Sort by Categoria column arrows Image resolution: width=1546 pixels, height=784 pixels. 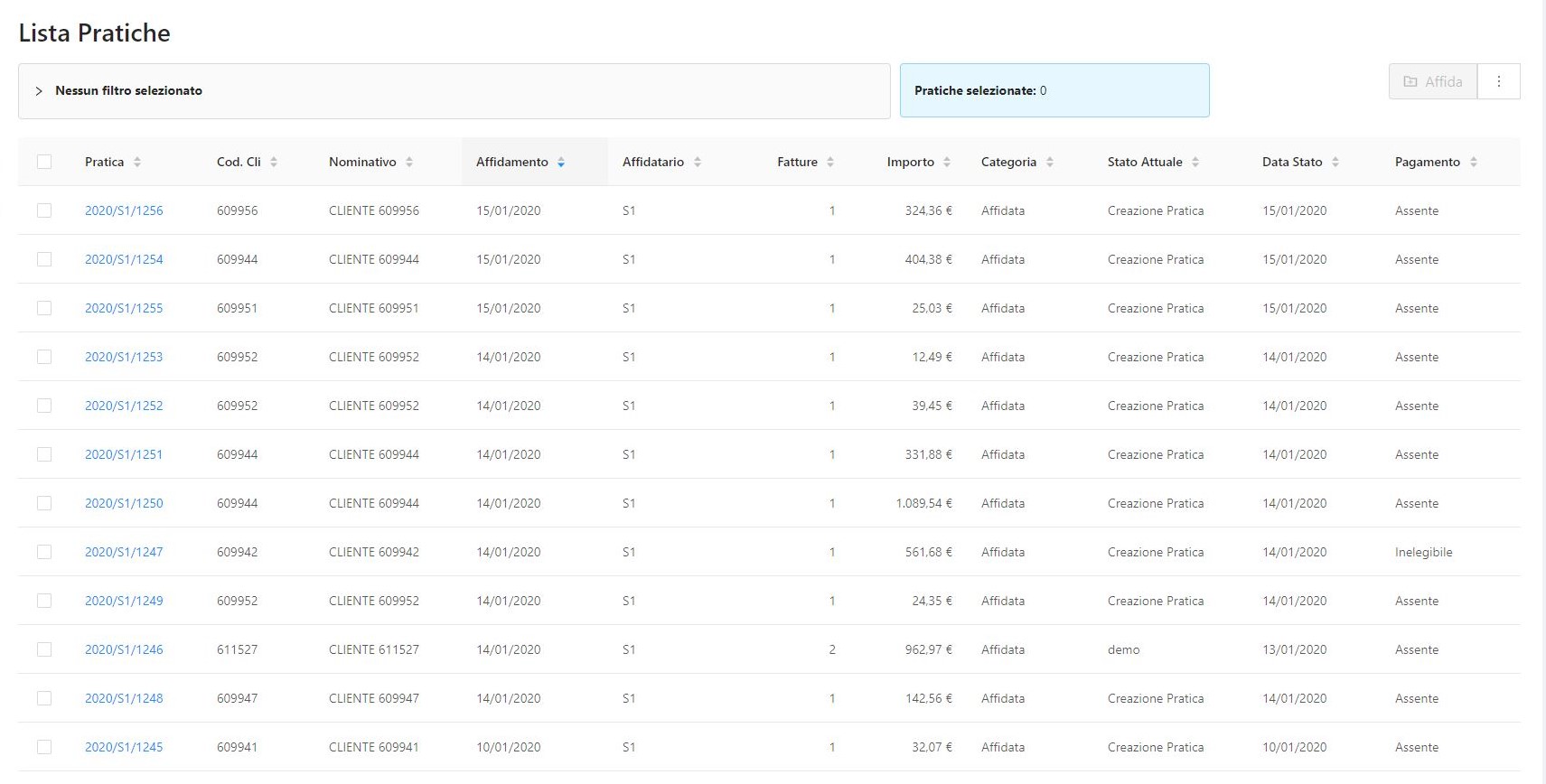(1050, 163)
